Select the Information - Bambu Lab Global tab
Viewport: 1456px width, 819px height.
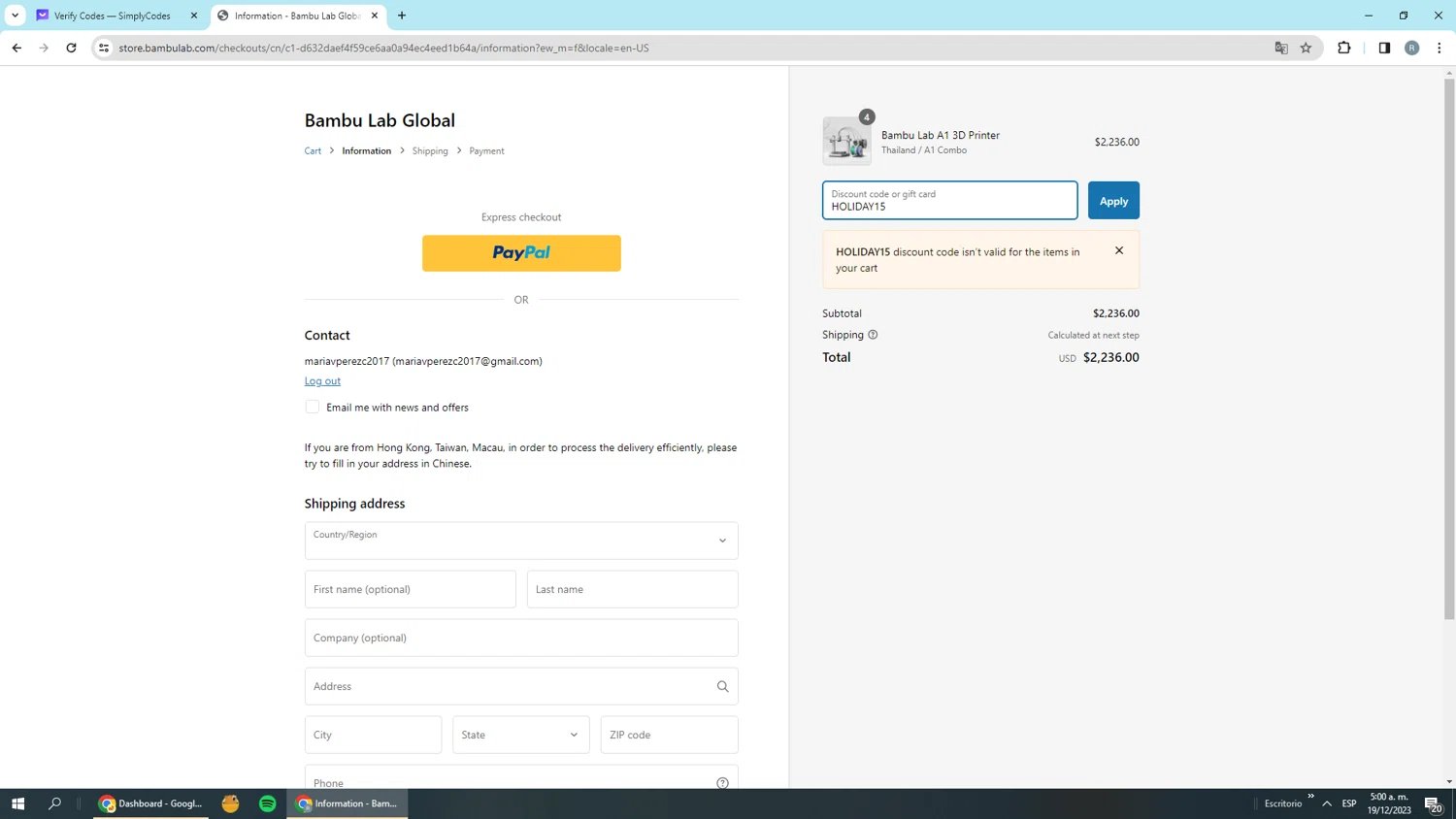(296, 16)
